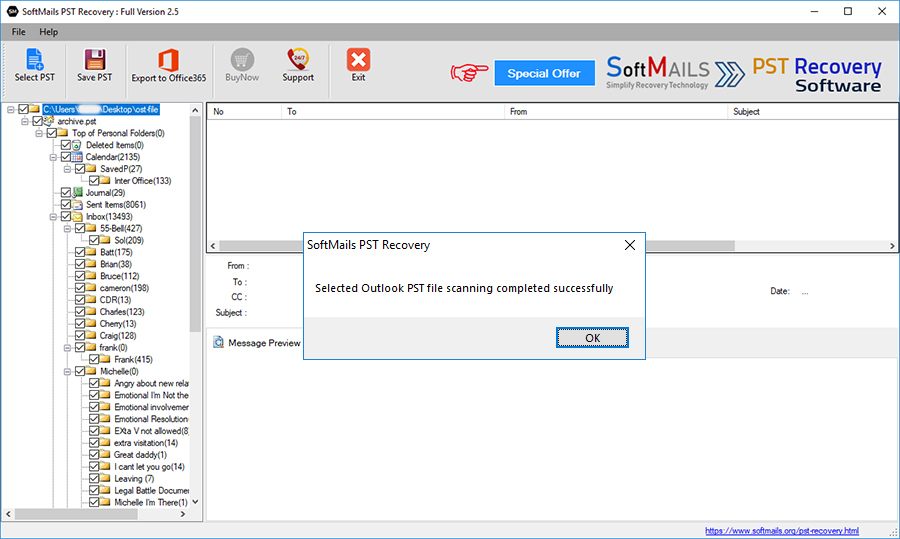
Task: Collapse the frank(0) node
Action: (67, 347)
